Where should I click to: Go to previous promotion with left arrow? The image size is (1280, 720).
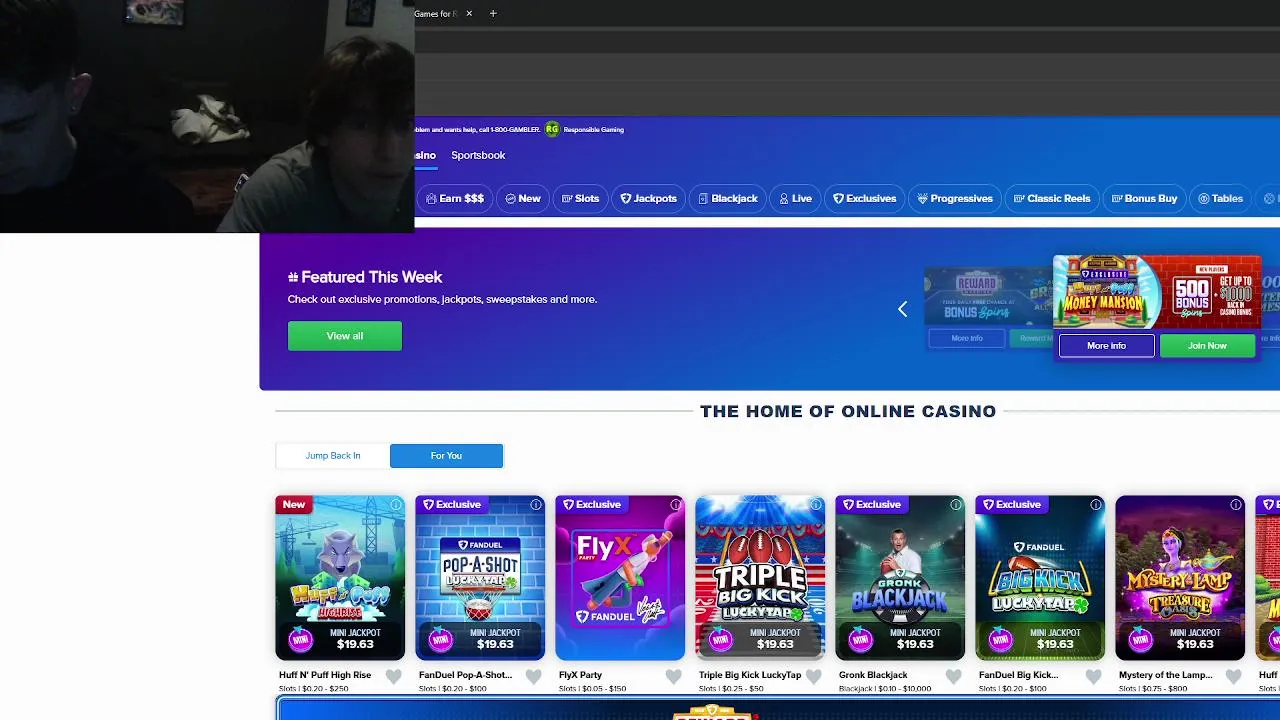point(902,310)
